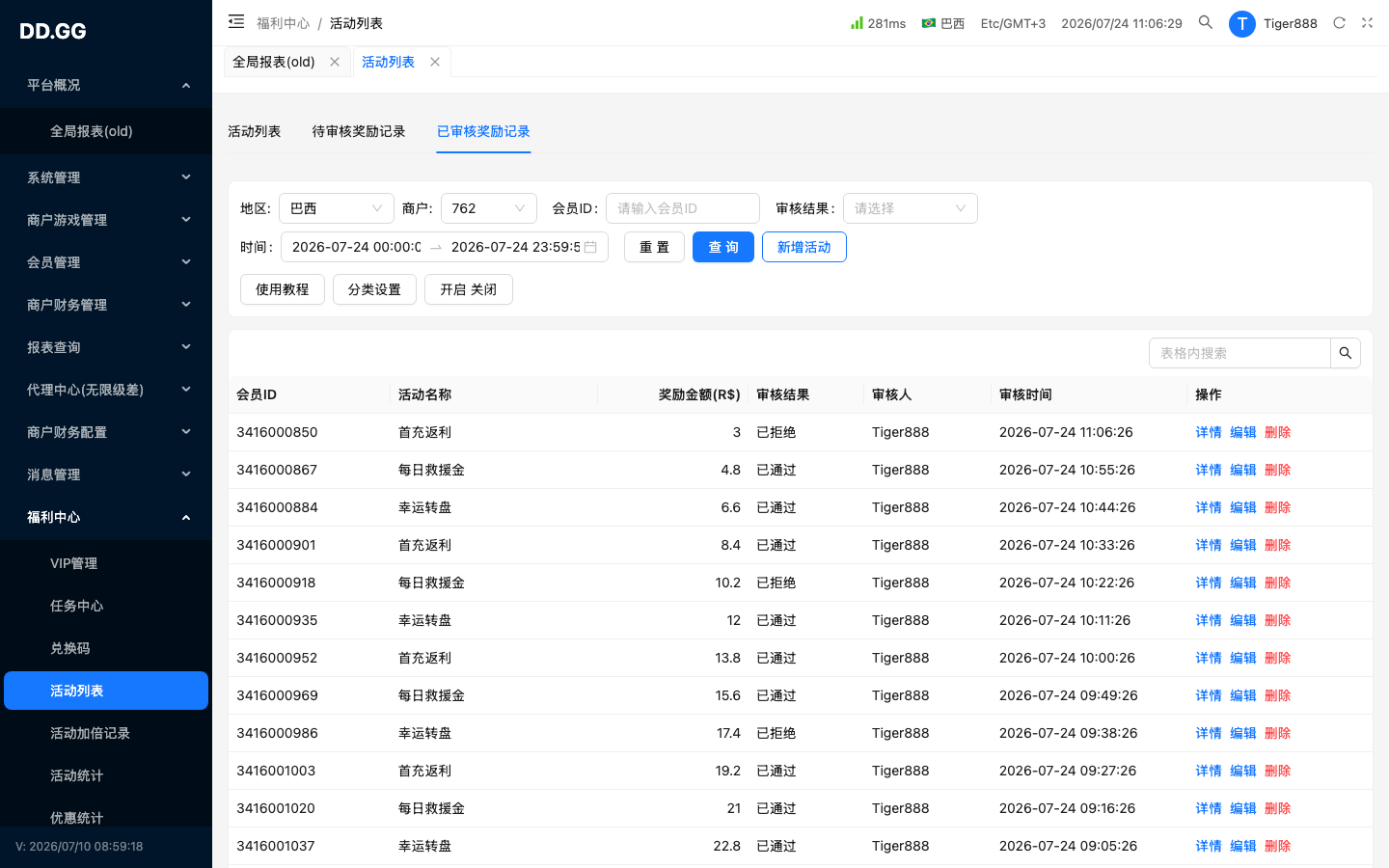Switch to the 全局报表(old) page tab
The width and height of the screenshot is (1389, 868).
274,62
